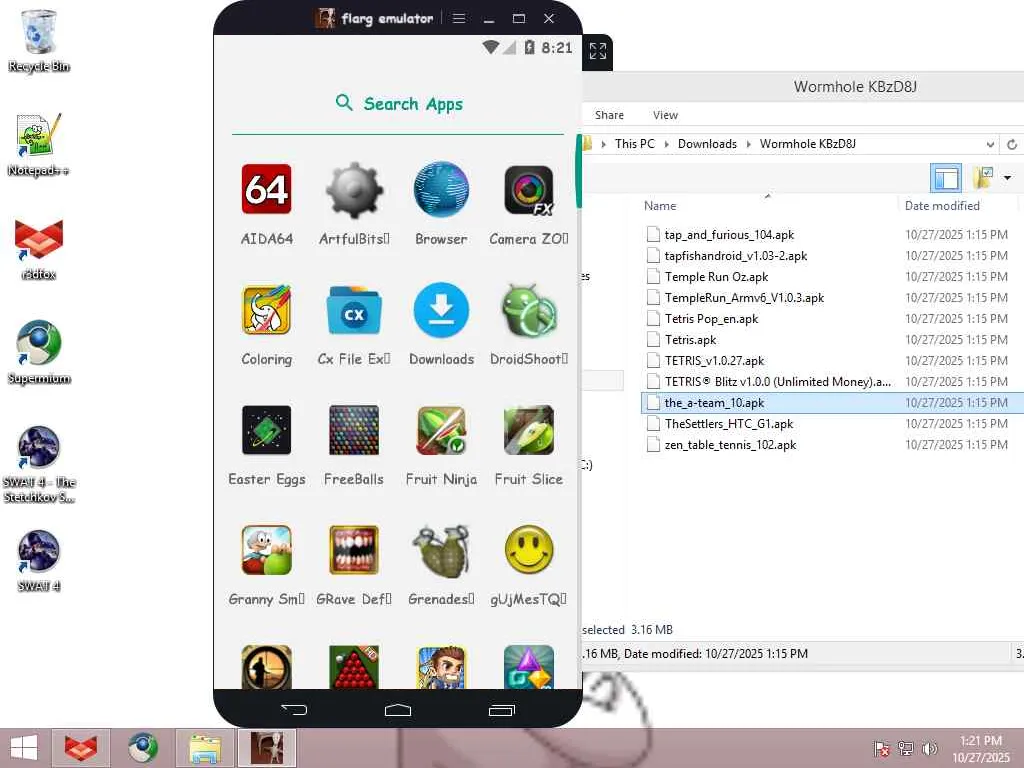The height and width of the screenshot is (768, 1024).
Task: Click Downloads in the address breadcrumb
Action: (707, 144)
